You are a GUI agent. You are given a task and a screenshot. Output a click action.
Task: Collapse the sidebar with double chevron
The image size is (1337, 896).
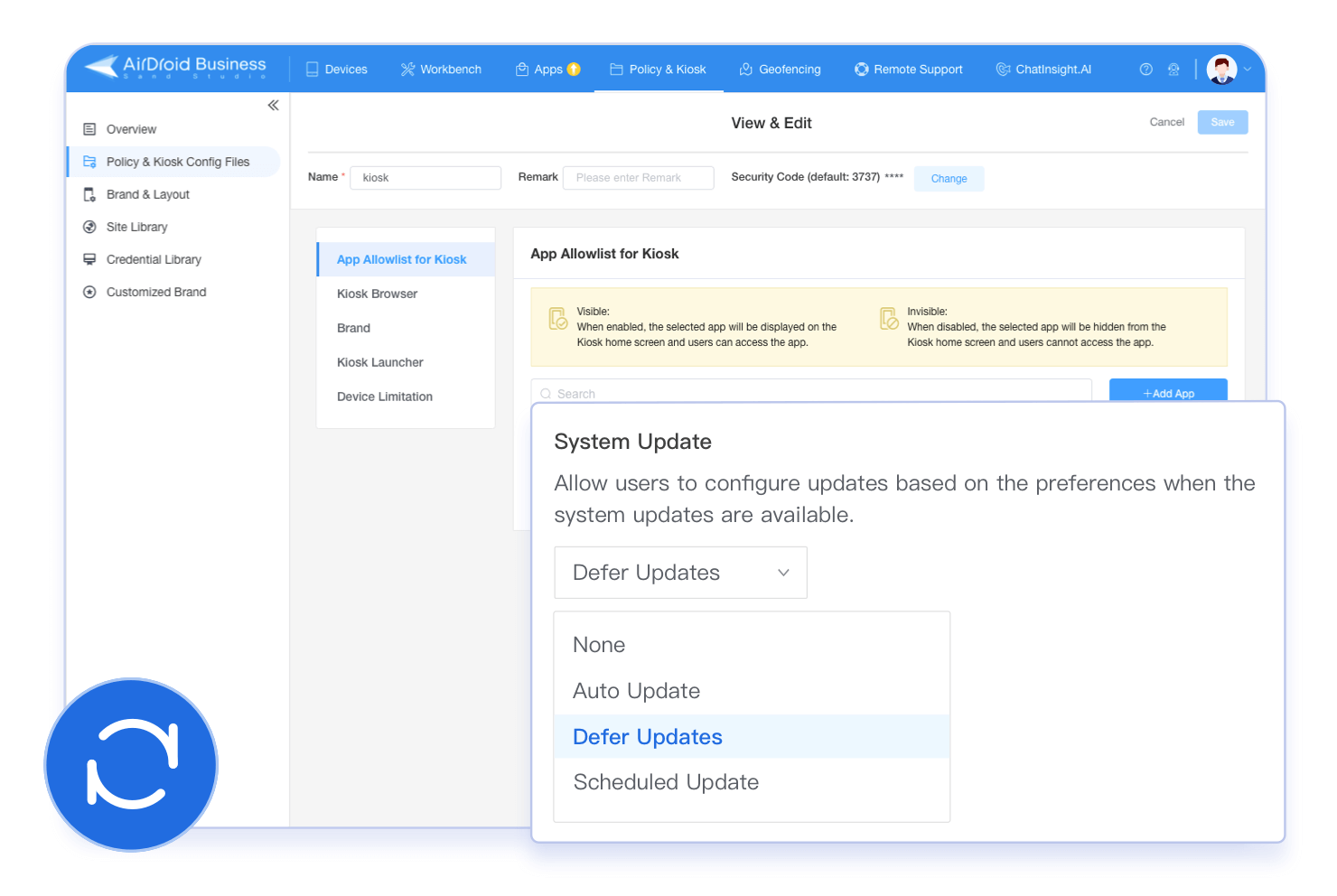click(274, 105)
